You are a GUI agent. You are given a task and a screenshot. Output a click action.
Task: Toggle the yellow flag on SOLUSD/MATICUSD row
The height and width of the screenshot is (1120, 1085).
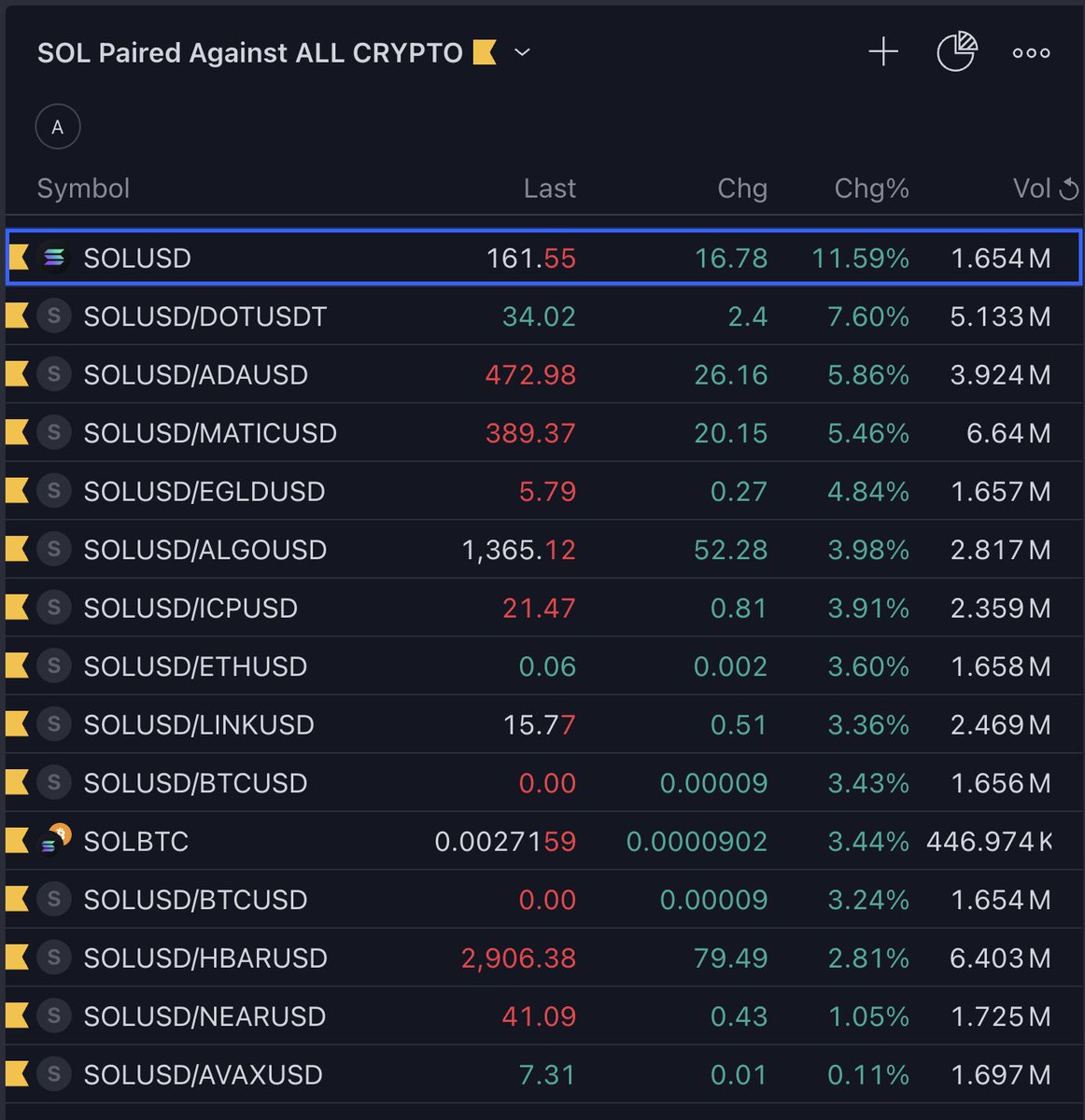point(17,432)
